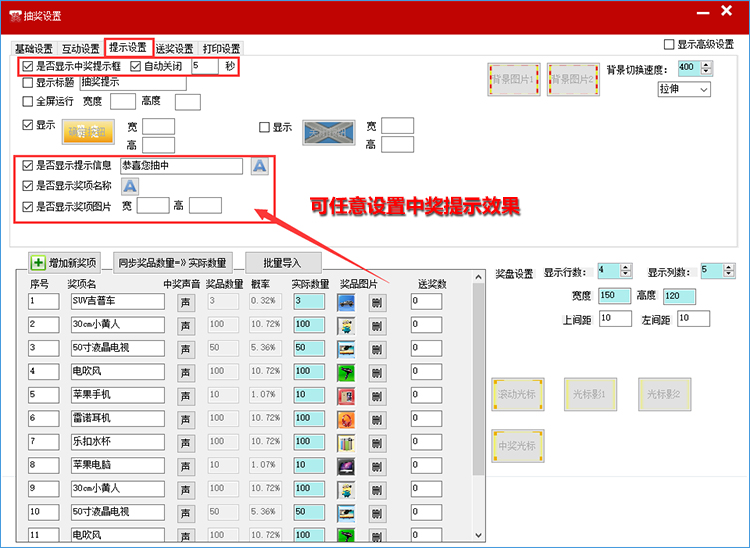Increase 显示行数 using the up arrow
The height and width of the screenshot is (548, 750).
tap(626, 267)
